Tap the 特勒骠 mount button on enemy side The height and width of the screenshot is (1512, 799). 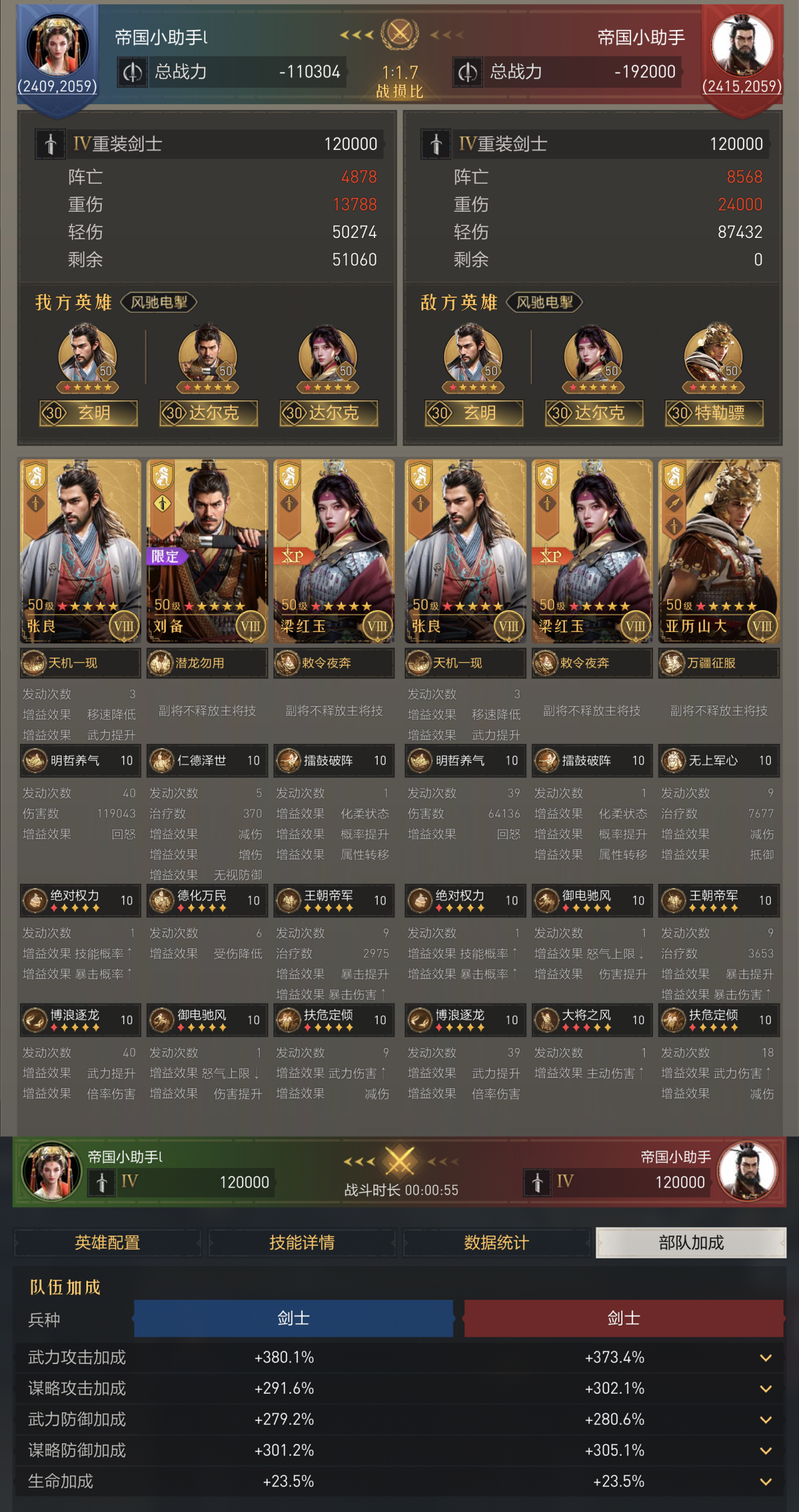[715, 413]
